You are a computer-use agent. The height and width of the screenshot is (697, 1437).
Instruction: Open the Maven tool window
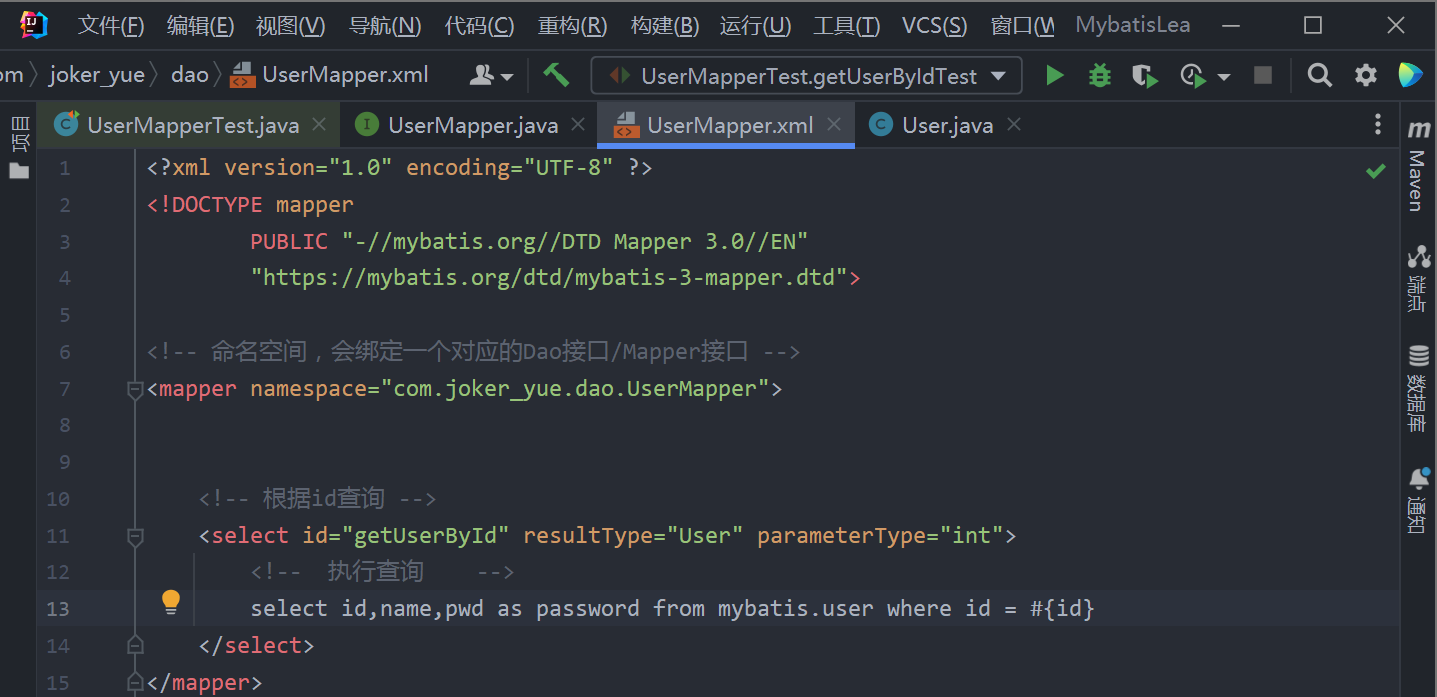(x=1417, y=168)
